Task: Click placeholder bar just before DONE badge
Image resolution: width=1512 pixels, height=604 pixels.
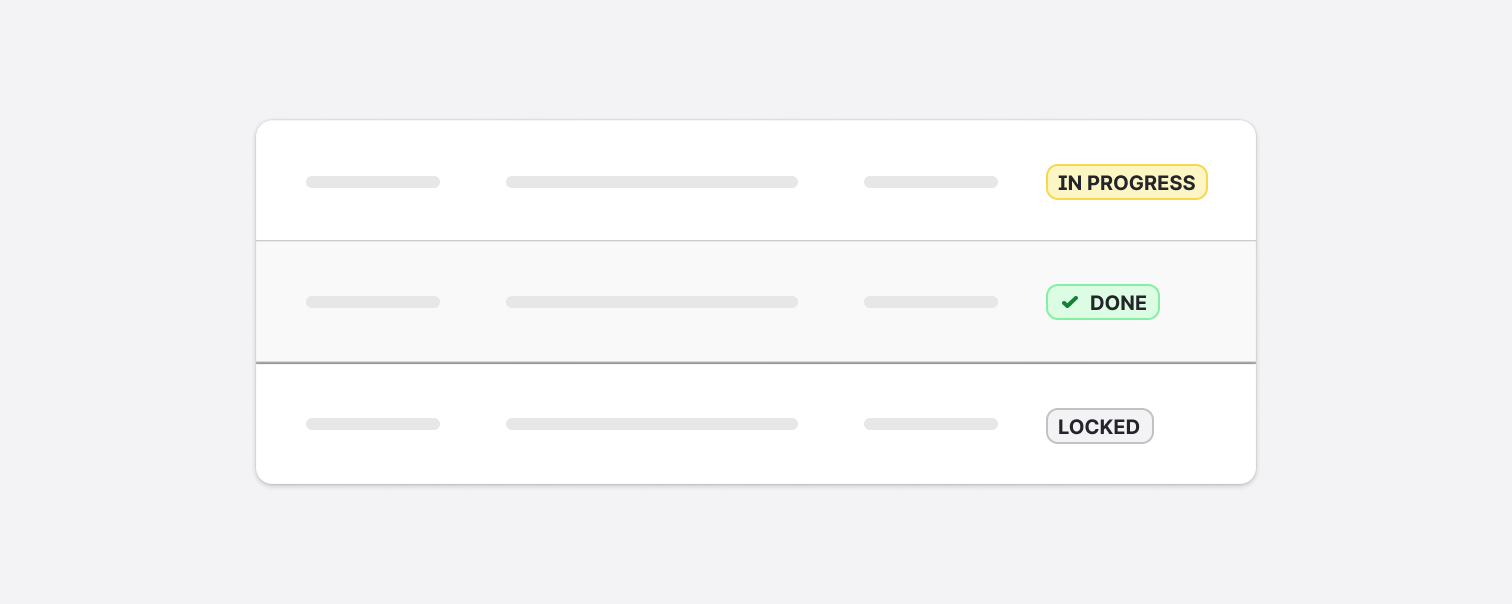Action: point(930,302)
